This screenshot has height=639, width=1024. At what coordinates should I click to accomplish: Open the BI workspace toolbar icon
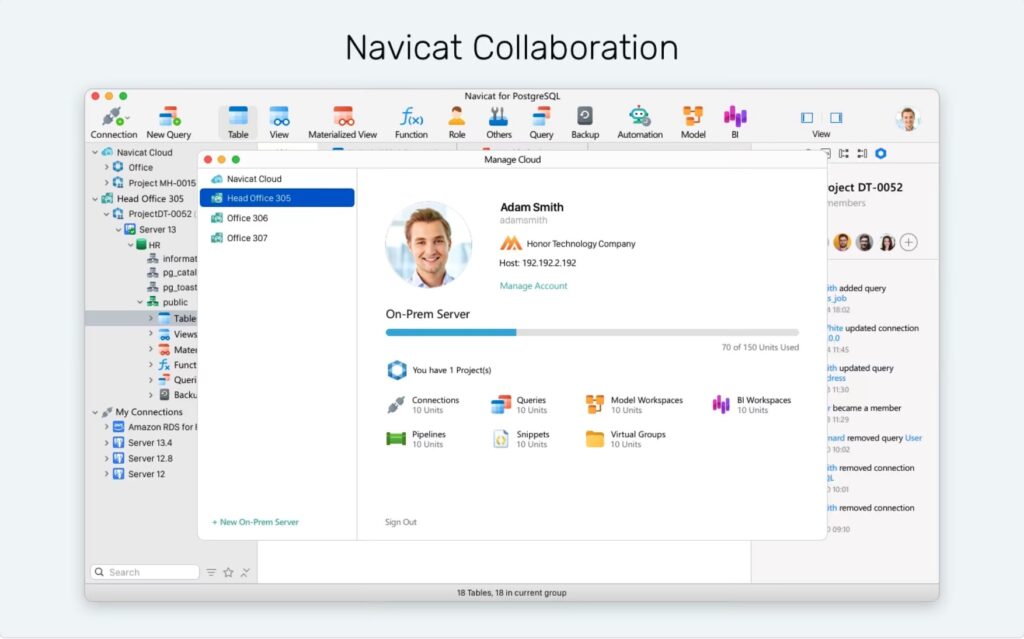pyautogui.click(x=737, y=117)
